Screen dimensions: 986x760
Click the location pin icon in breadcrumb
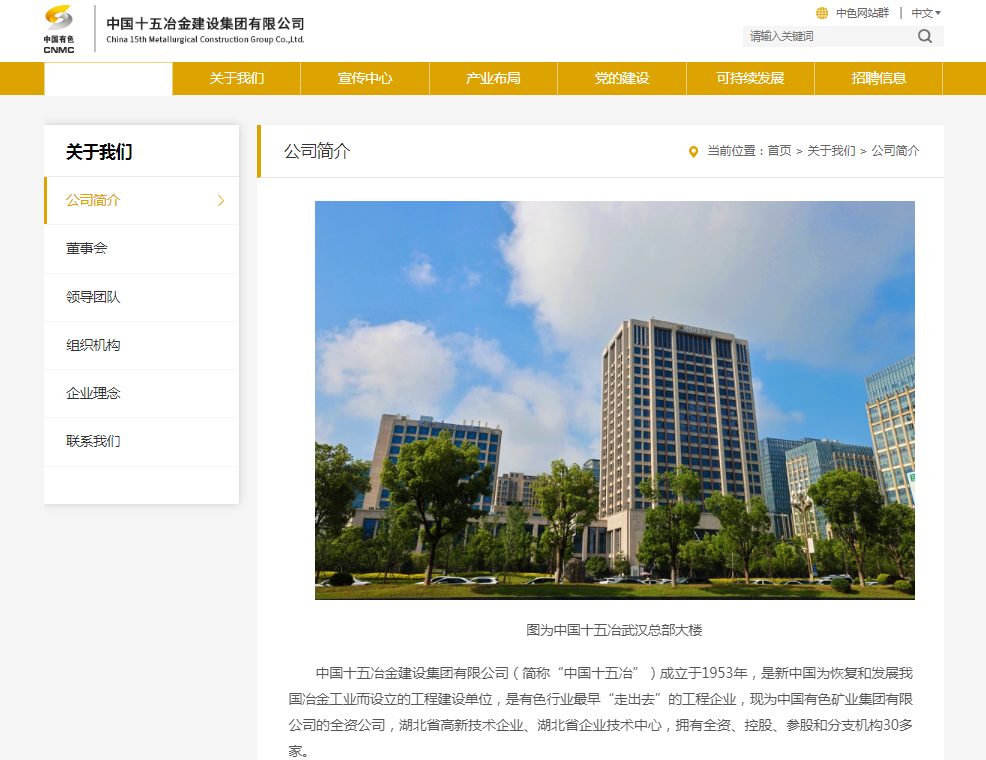(x=693, y=151)
